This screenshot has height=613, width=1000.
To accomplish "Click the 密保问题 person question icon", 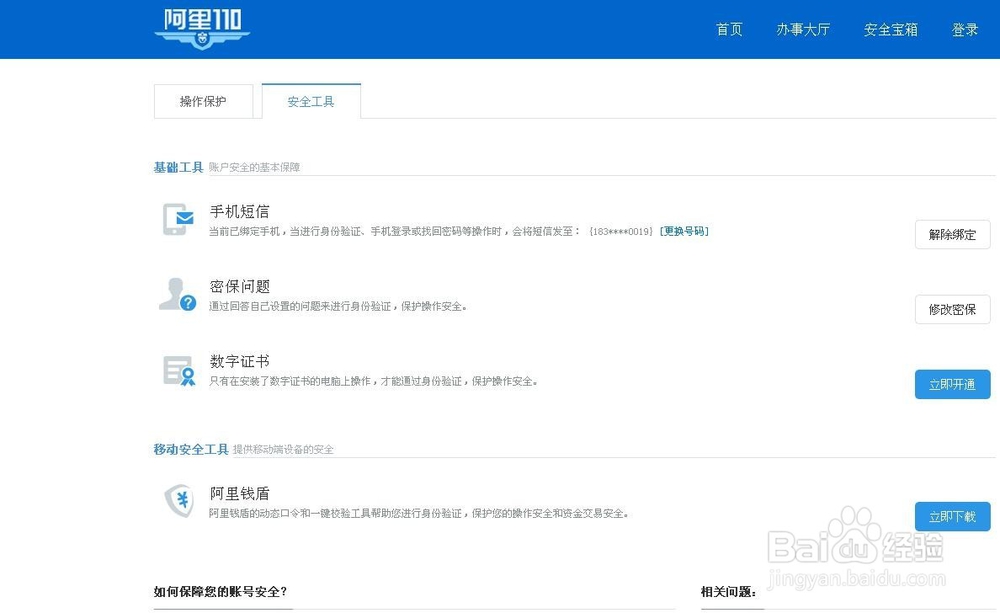I will (x=176, y=295).
